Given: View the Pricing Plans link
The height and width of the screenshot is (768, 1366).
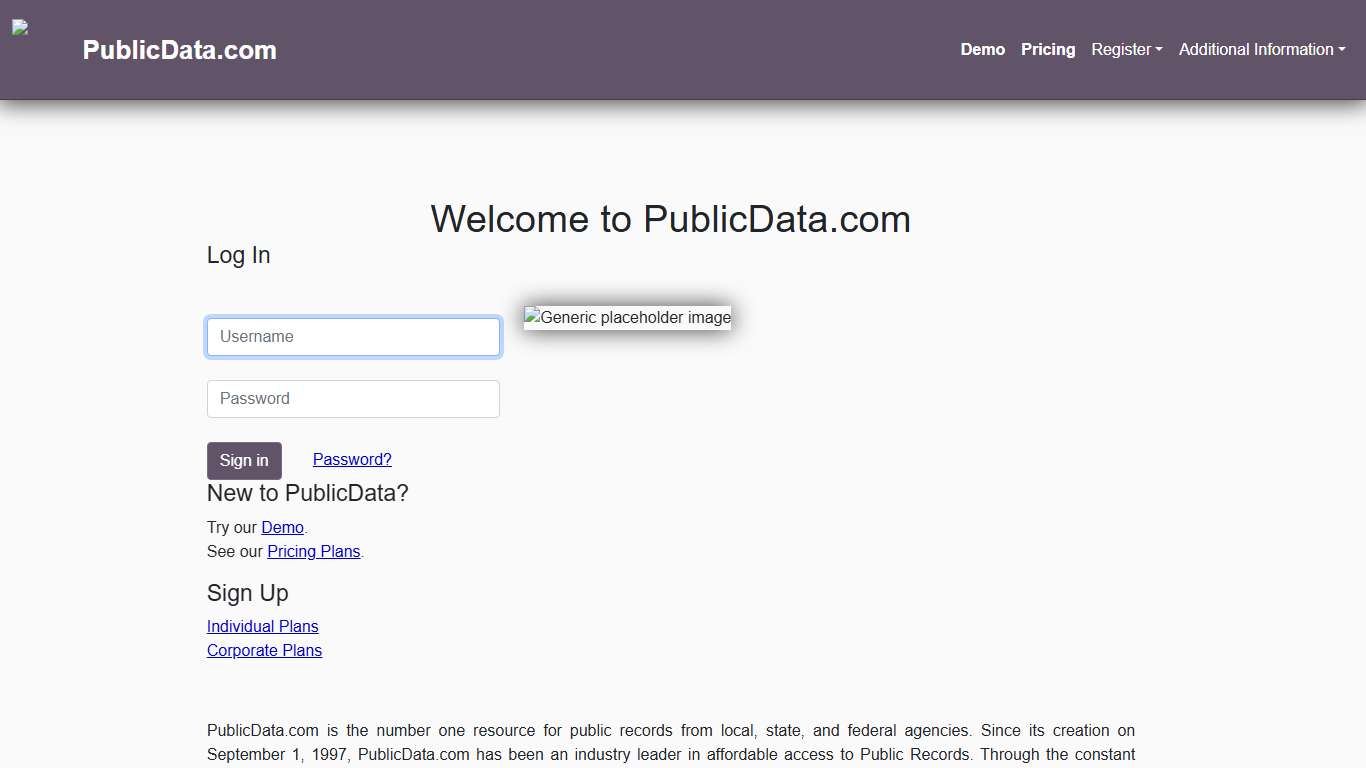Looking at the screenshot, I should 314,551.
